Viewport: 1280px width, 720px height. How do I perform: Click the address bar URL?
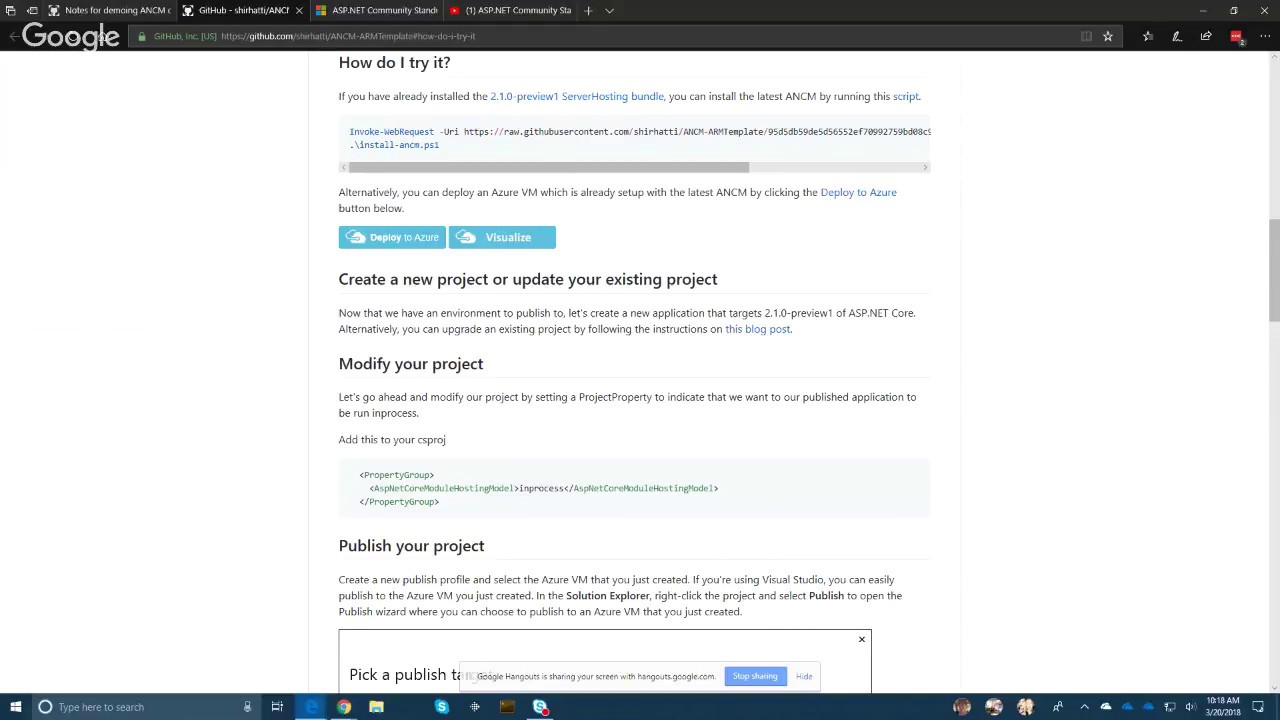click(348, 36)
